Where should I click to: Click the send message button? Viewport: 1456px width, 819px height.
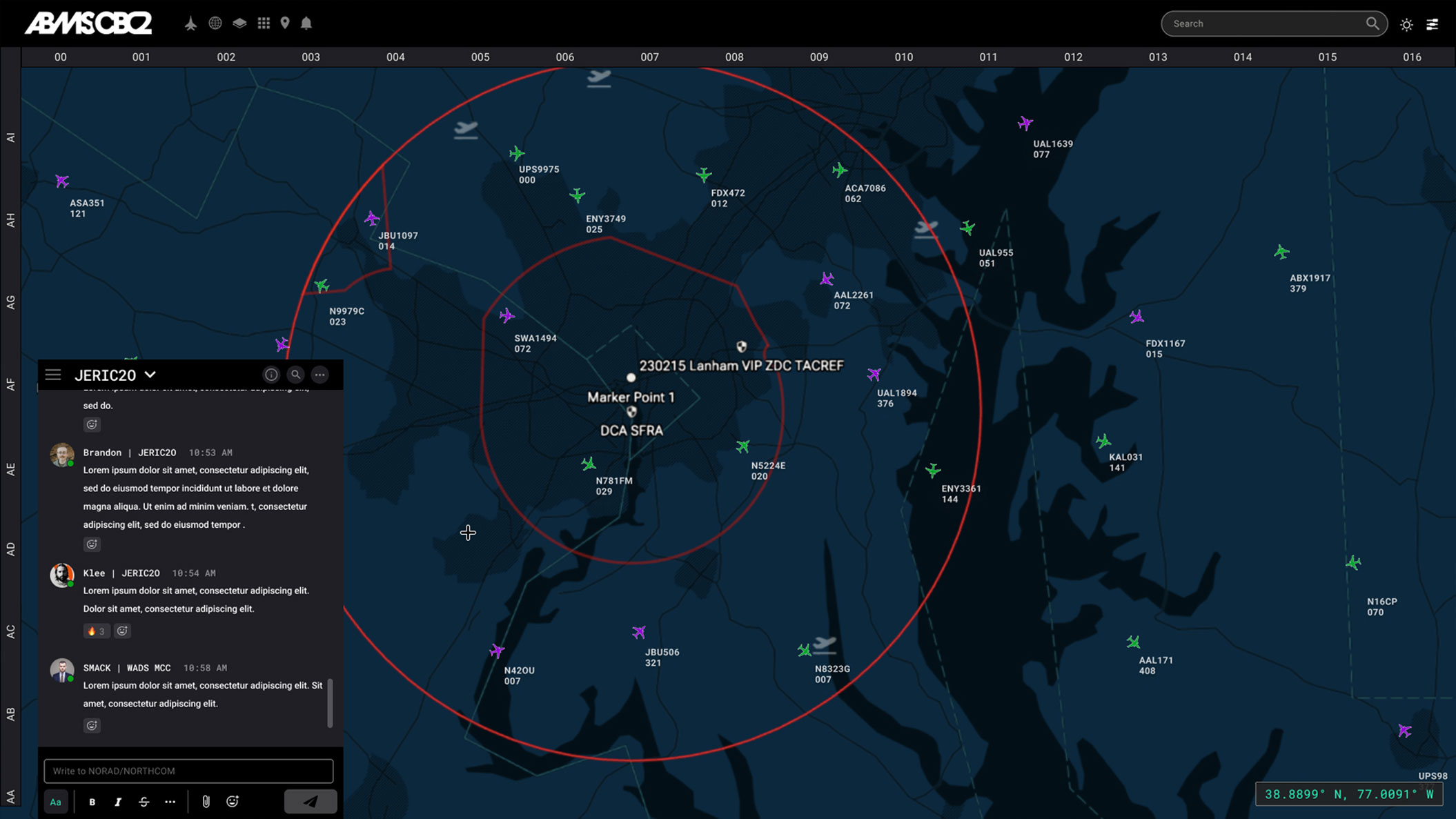tap(310, 801)
